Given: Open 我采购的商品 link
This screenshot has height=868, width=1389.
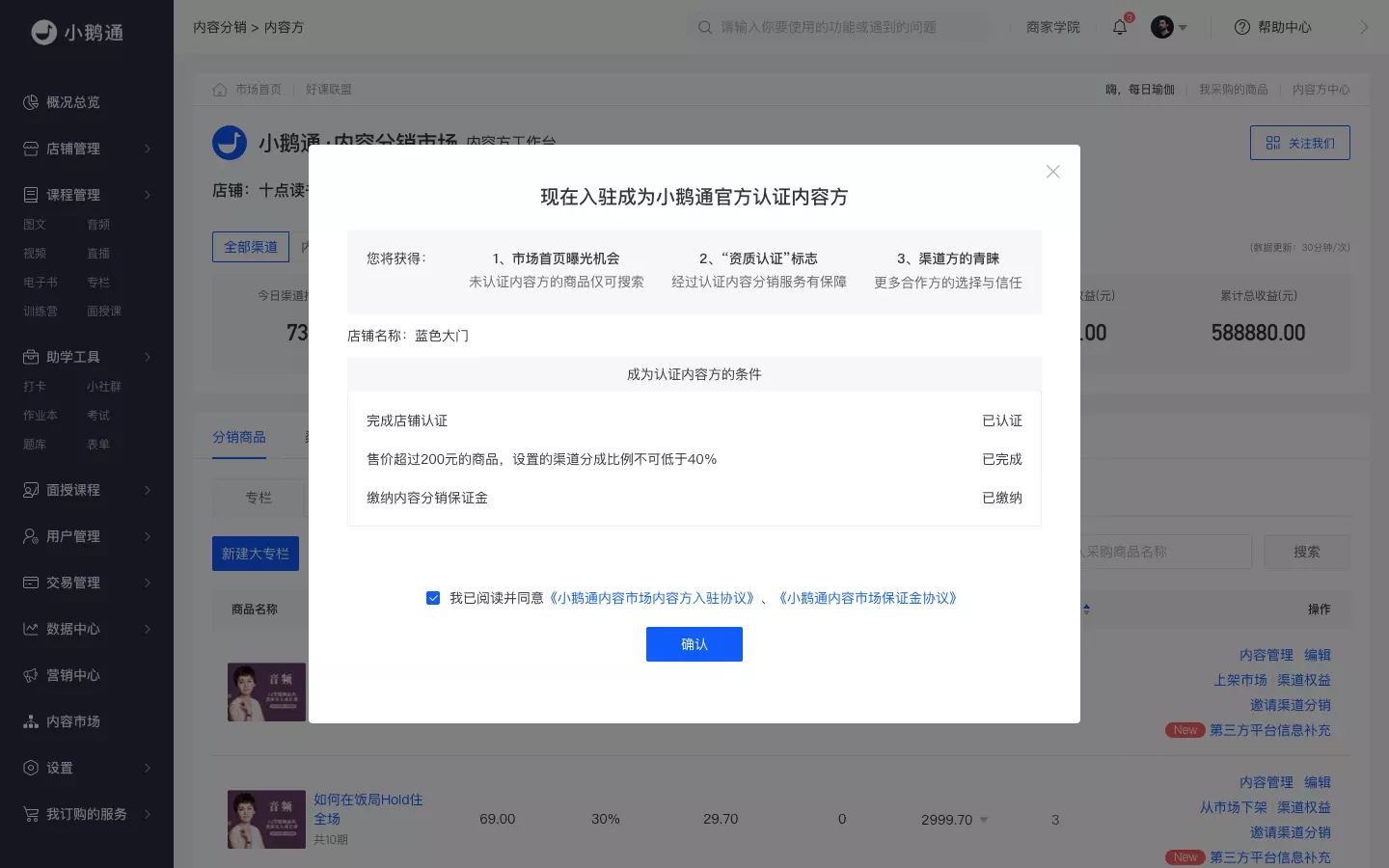Looking at the screenshot, I should tap(1234, 90).
